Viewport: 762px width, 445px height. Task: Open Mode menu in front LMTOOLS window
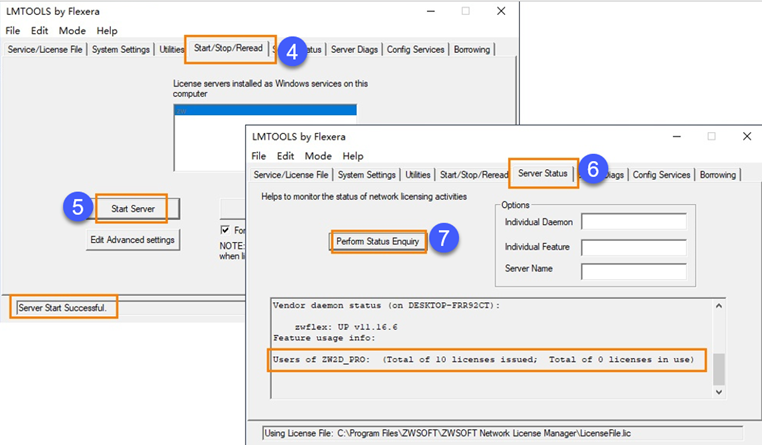318,156
